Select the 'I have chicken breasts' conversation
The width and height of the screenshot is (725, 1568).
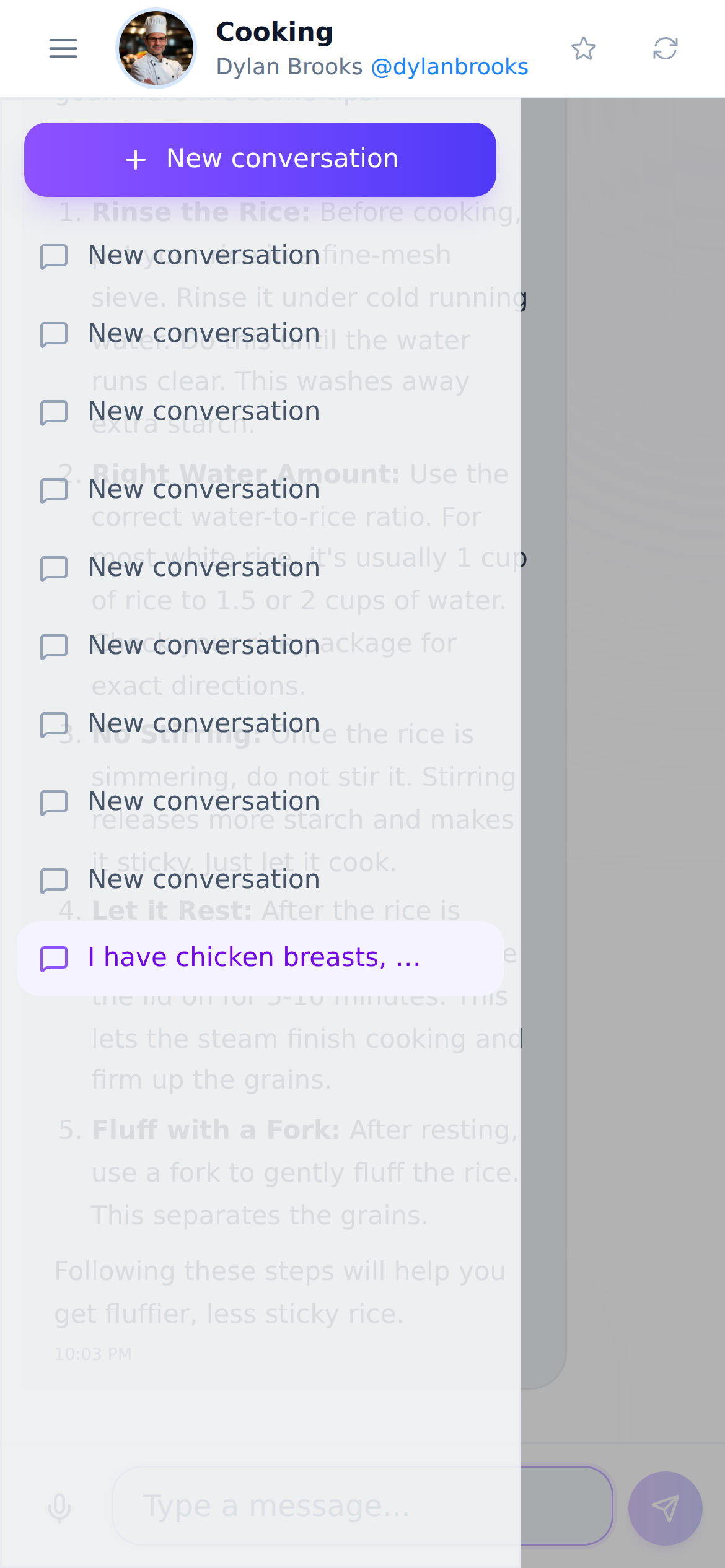[x=260, y=959]
